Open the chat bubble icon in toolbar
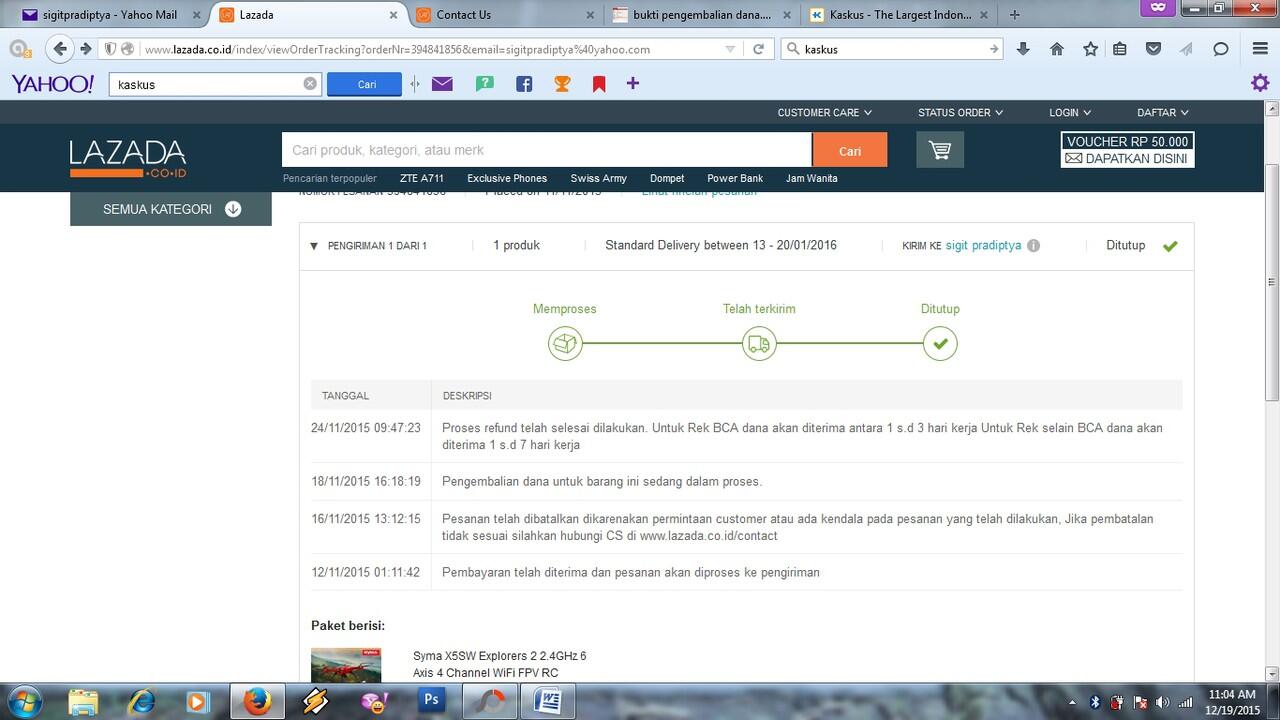The height and width of the screenshot is (720, 1280). coord(1221,48)
